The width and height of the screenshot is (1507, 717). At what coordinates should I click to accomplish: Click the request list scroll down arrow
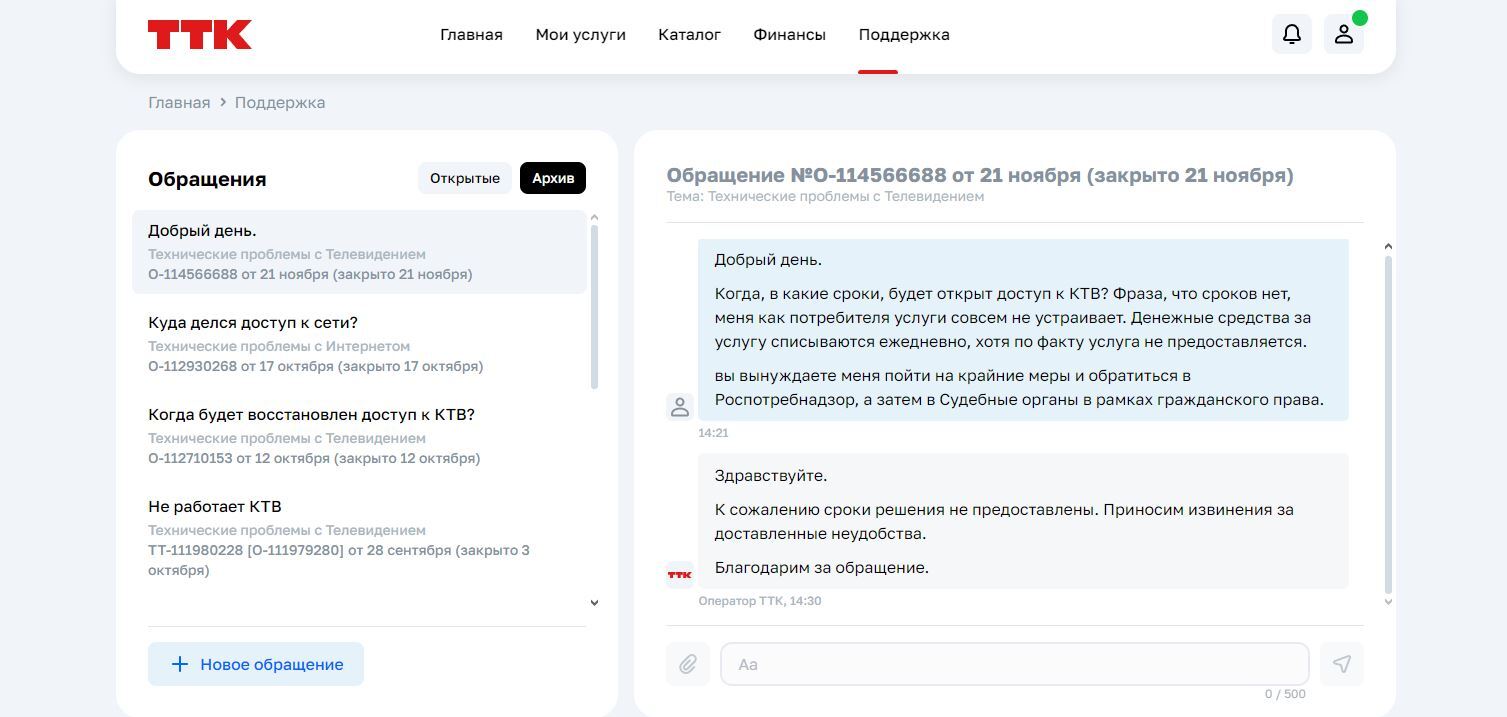pyautogui.click(x=594, y=603)
